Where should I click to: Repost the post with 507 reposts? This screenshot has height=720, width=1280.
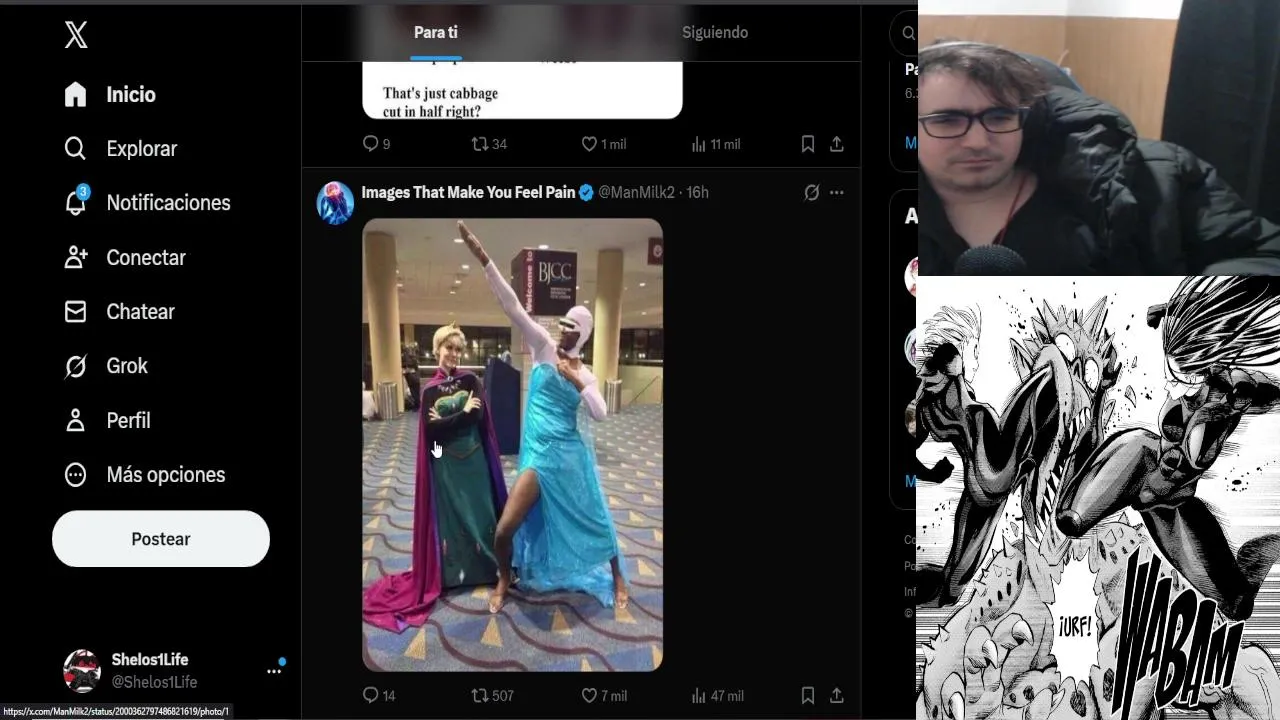point(492,695)
